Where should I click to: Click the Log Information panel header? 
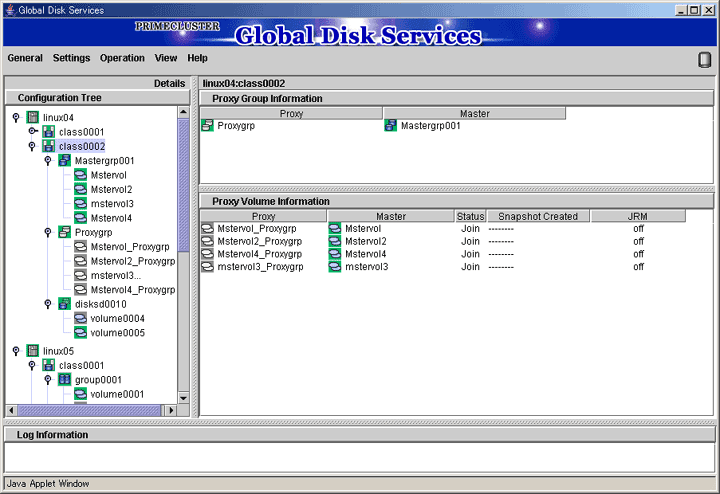360,434
